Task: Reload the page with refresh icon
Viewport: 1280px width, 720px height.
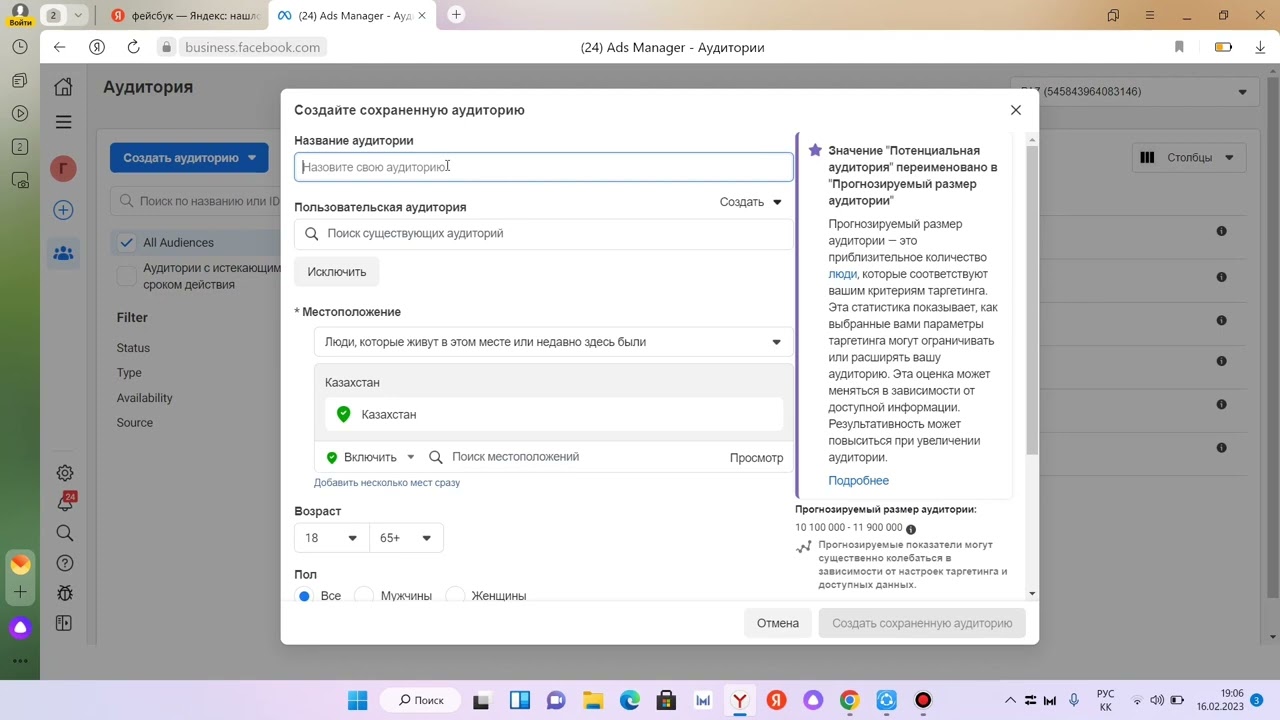Action: (133, 47)
